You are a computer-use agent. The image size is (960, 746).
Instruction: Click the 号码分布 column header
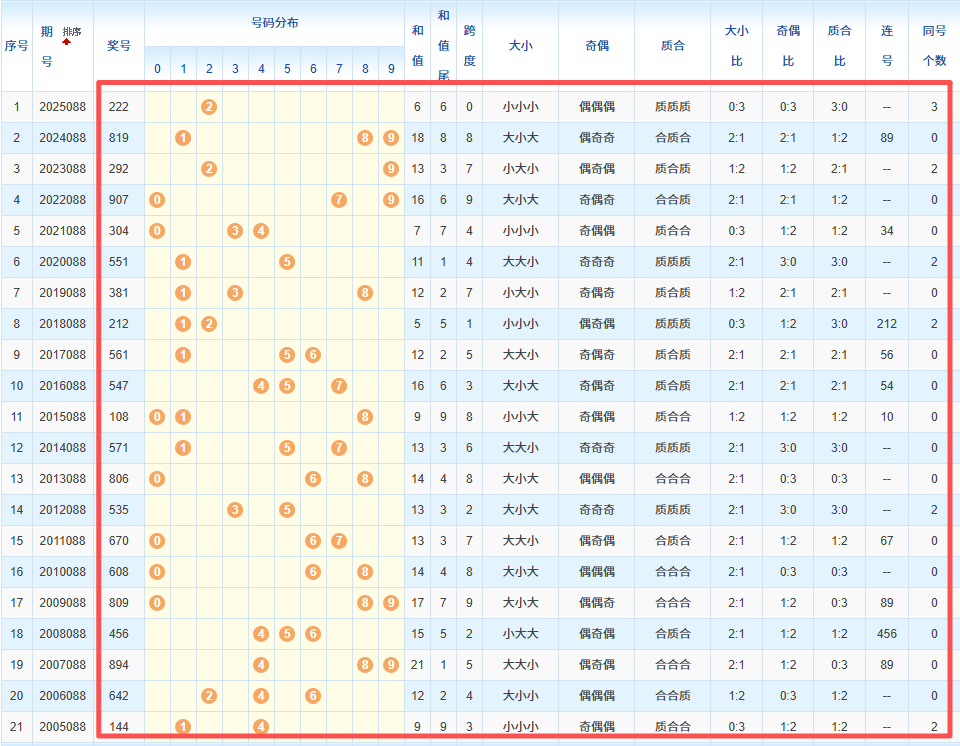pos(274,23)
